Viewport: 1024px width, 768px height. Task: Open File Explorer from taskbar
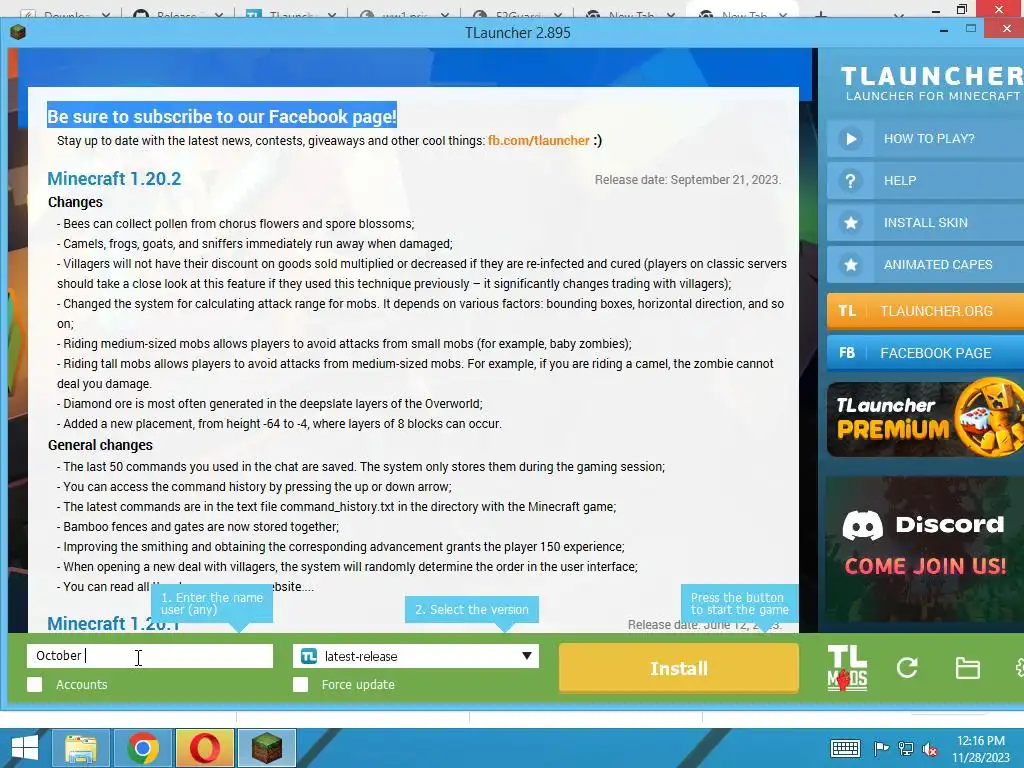click(81, 748)
